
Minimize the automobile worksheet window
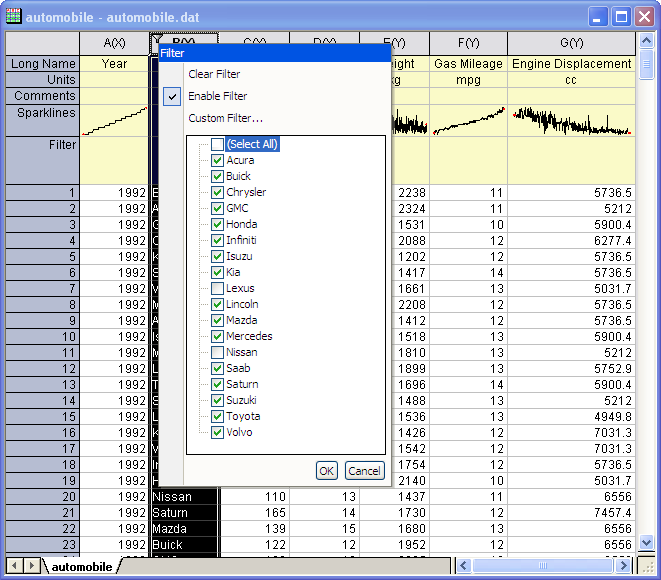point(598,17)
